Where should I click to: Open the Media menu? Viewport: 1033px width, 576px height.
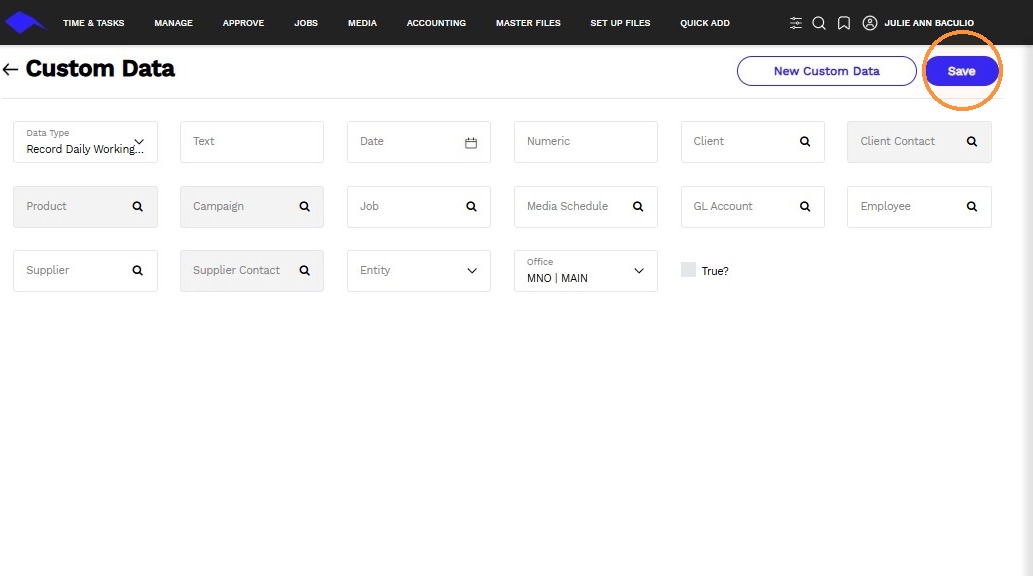tap(362, 23)
